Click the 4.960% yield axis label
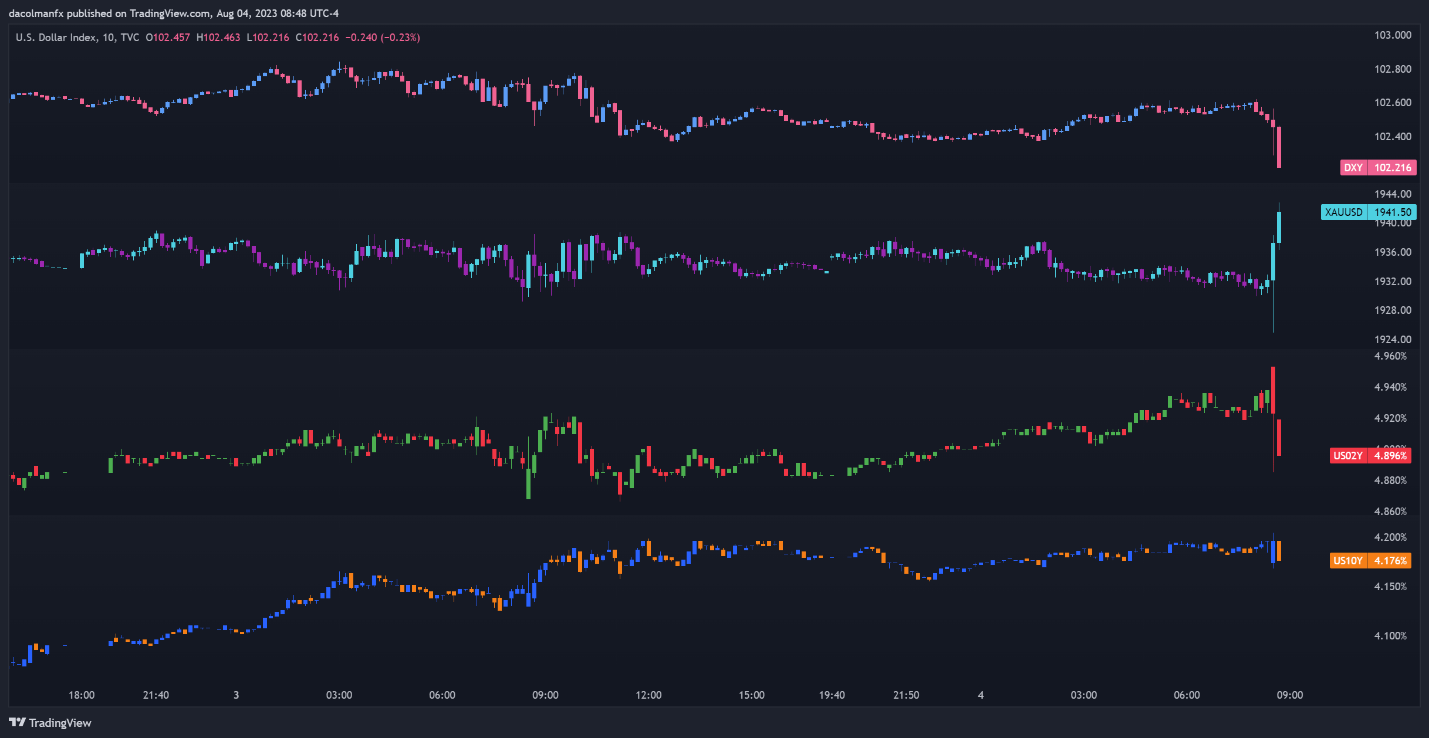1429x738 pixels. 1391,356
